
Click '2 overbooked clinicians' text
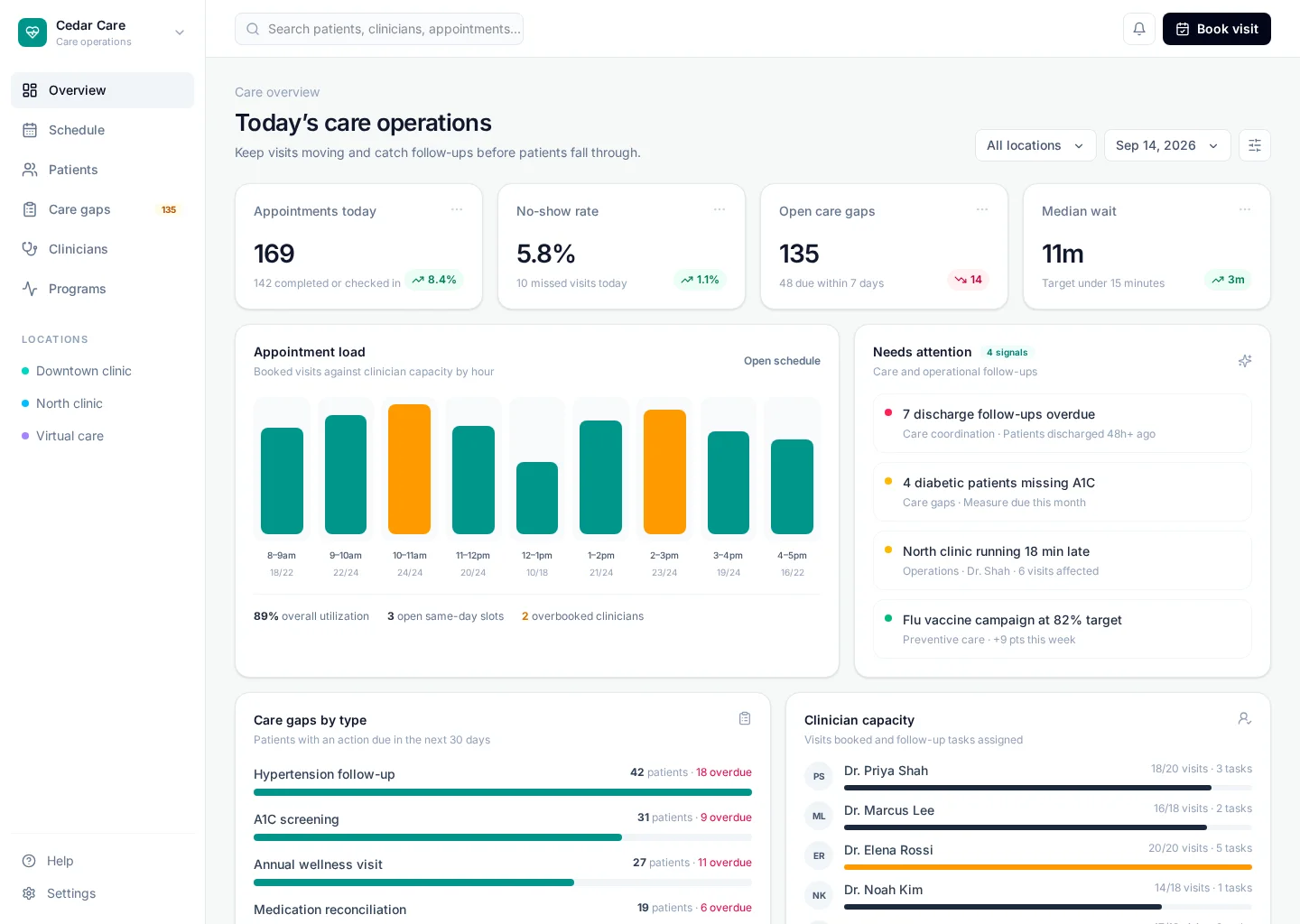click(582, 616)
